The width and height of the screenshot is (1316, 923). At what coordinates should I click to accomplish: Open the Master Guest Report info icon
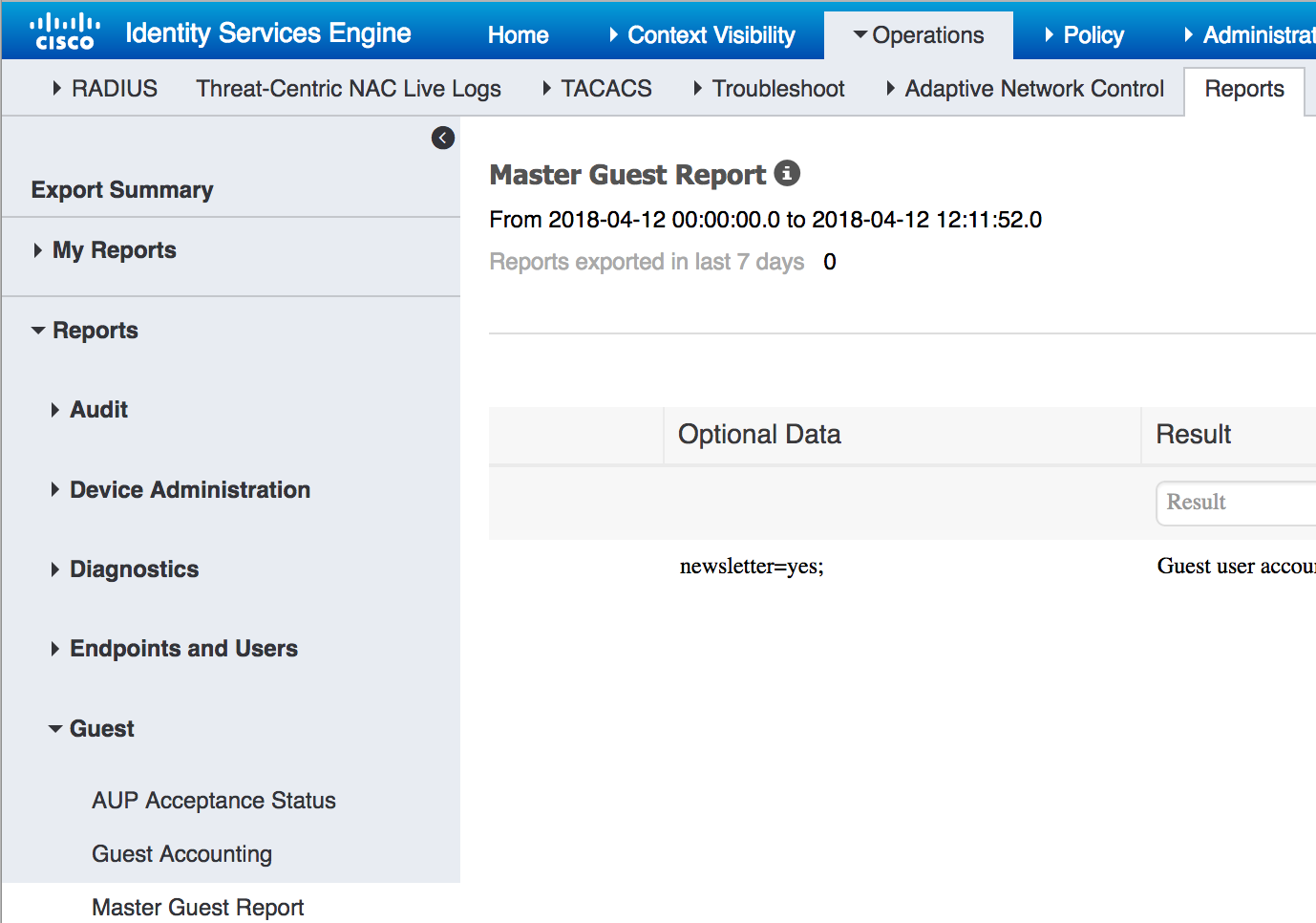point(787,173)
